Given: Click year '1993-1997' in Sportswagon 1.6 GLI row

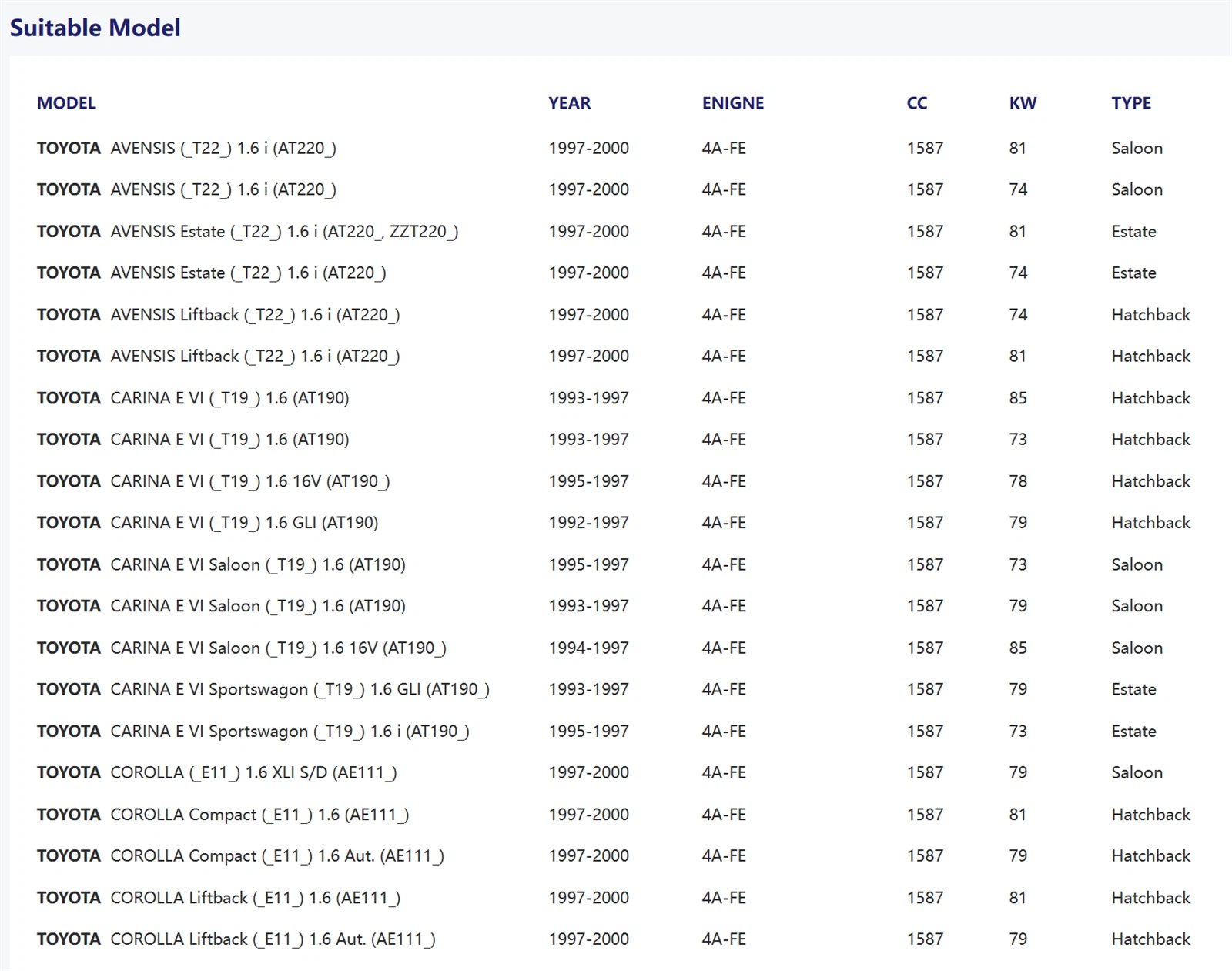Looking at the screenshot, I should [x=588, y=690].
